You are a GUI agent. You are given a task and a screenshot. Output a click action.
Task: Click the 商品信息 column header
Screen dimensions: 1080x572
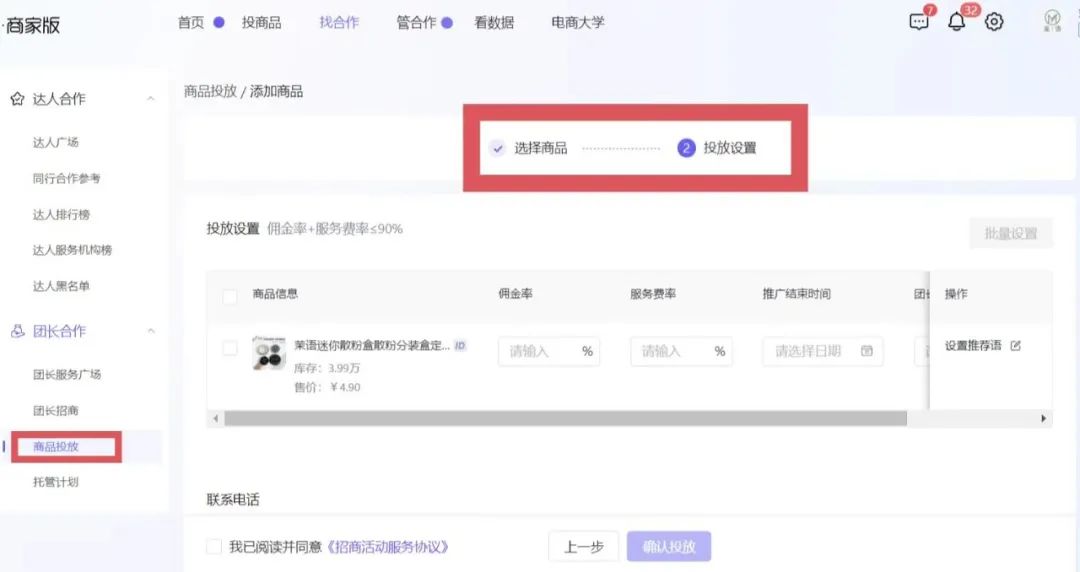click(275, 294)
